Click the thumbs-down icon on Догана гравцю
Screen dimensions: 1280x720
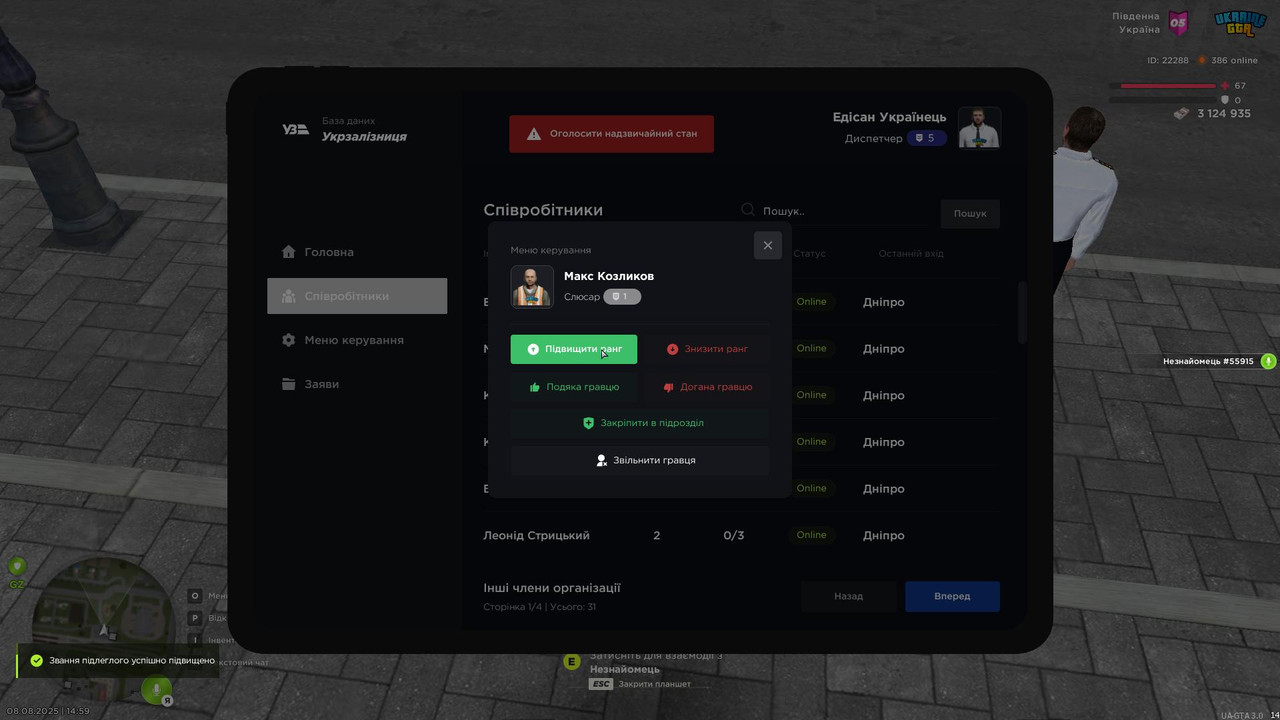coord(669,387)
